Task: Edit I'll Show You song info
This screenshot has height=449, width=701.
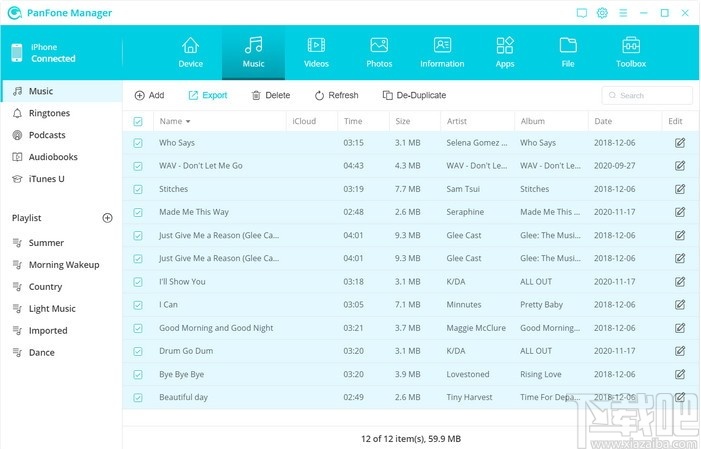Action: tap(680, 281)
